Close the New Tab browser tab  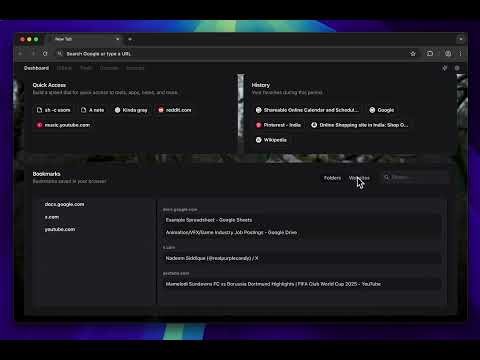(x=117, y=39)
